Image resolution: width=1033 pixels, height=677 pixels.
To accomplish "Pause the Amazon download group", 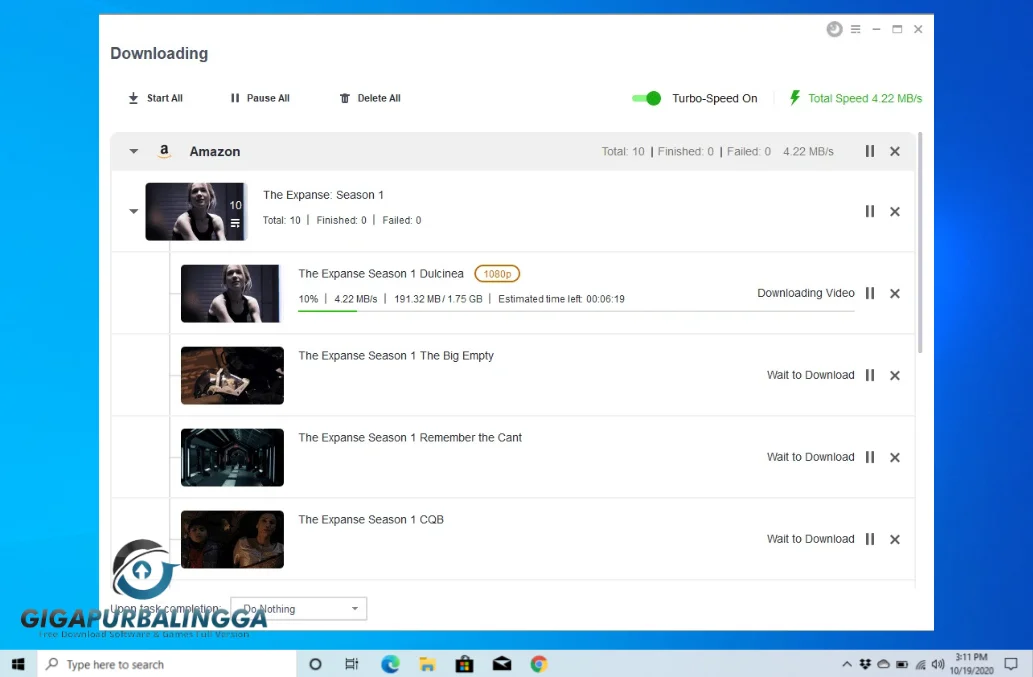I will [x=869, y=152].
